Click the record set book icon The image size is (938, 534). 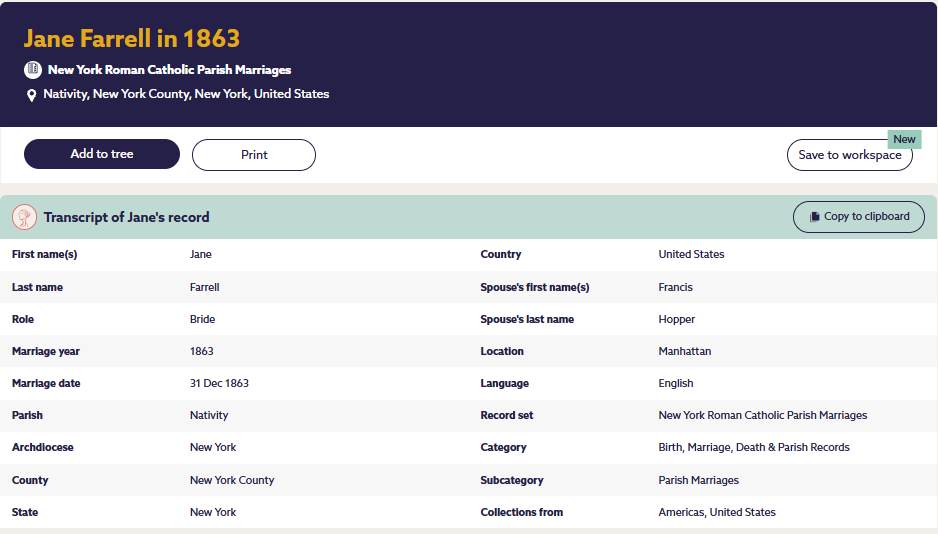(x=33, y=70)
